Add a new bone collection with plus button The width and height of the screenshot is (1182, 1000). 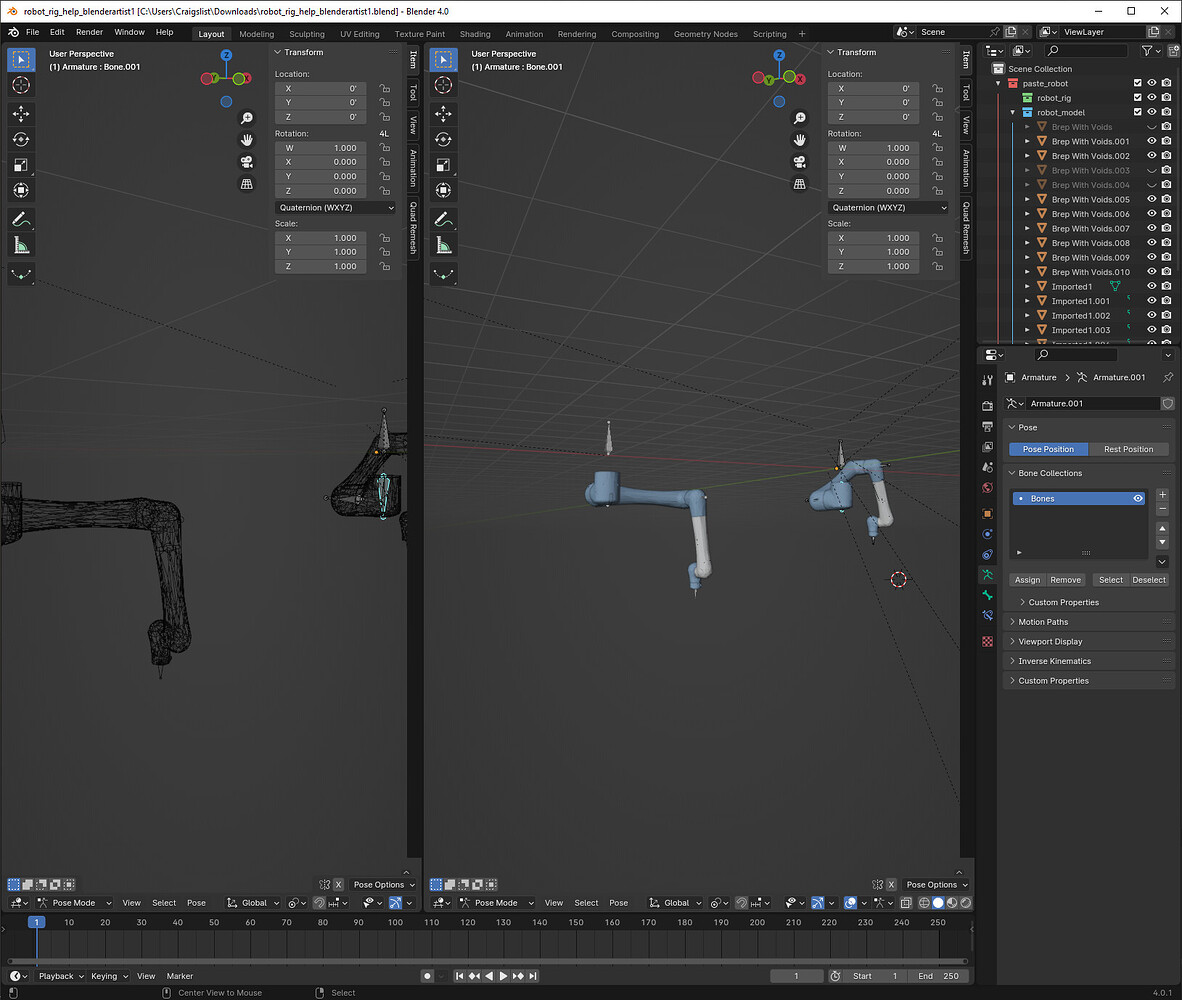point(1162,495)
